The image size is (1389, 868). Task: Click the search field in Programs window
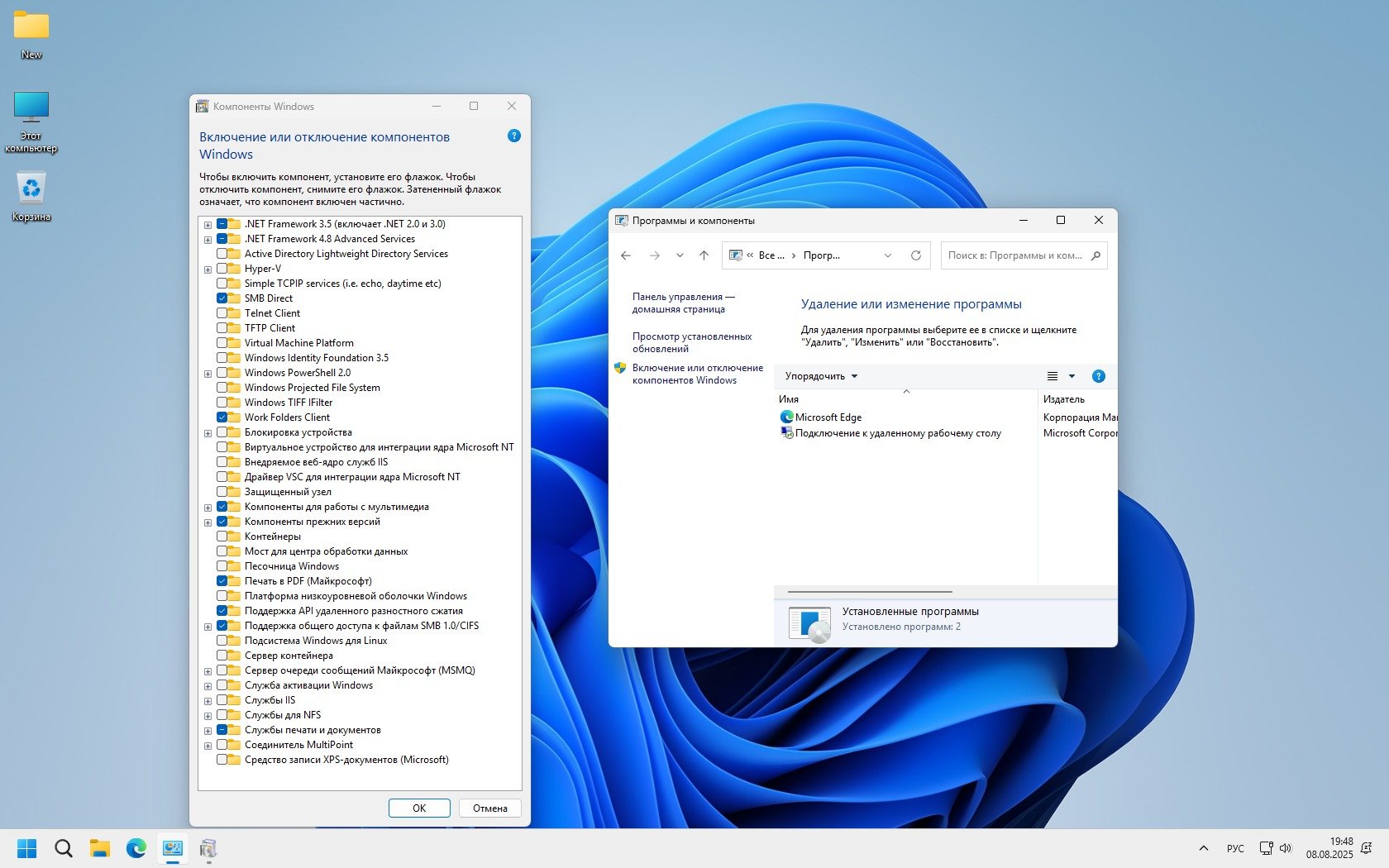[1015, 255]
